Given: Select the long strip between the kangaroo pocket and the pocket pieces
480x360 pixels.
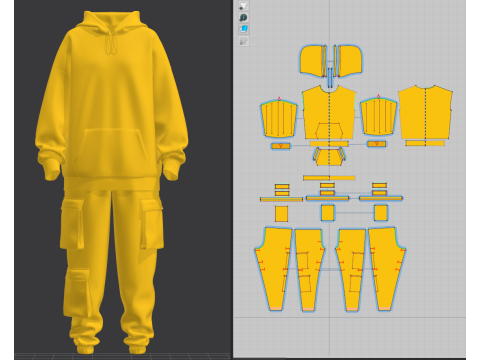Looking at the screenshot, I should point(329,178).
